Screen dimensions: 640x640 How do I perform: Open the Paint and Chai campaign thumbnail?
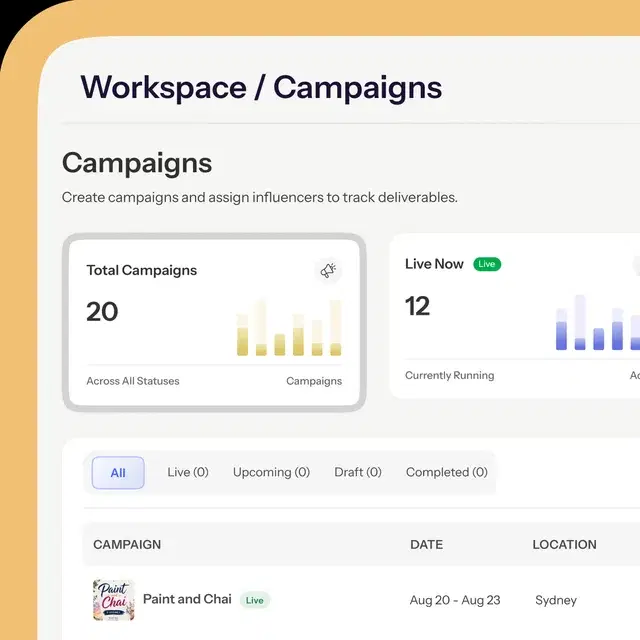(113, 600)
